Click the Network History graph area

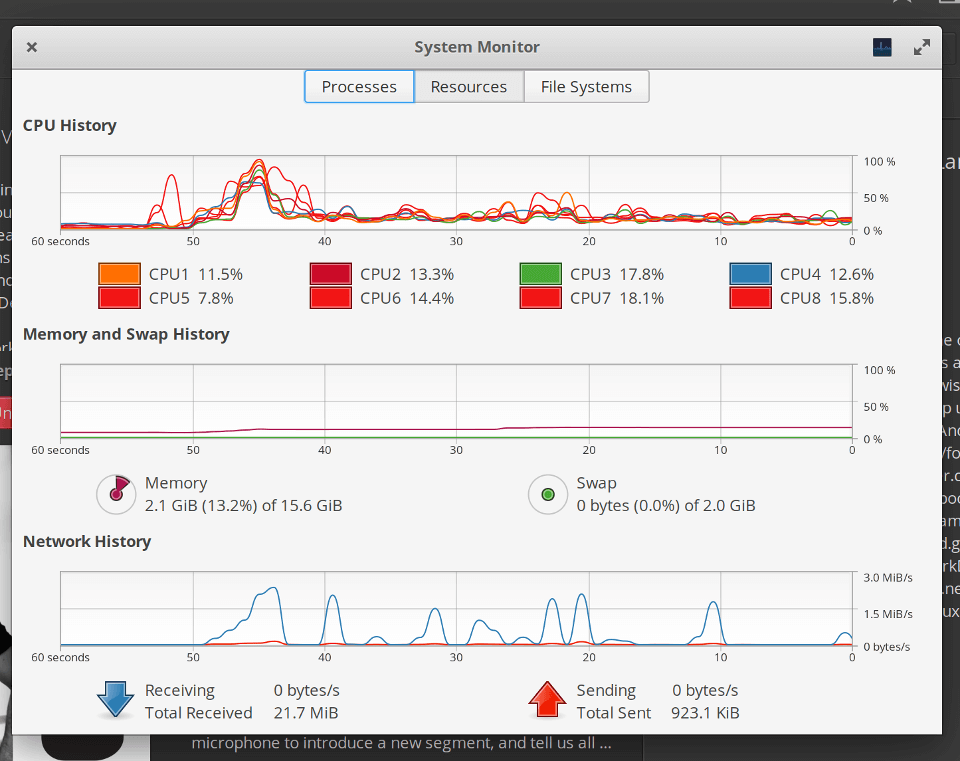[456, 609]
